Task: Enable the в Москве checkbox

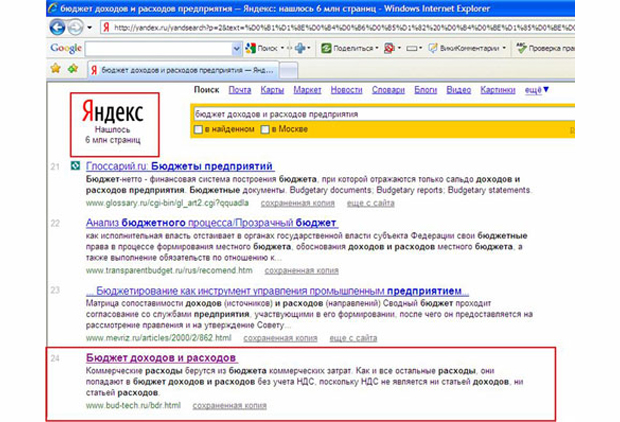Action: click(265, 129)
